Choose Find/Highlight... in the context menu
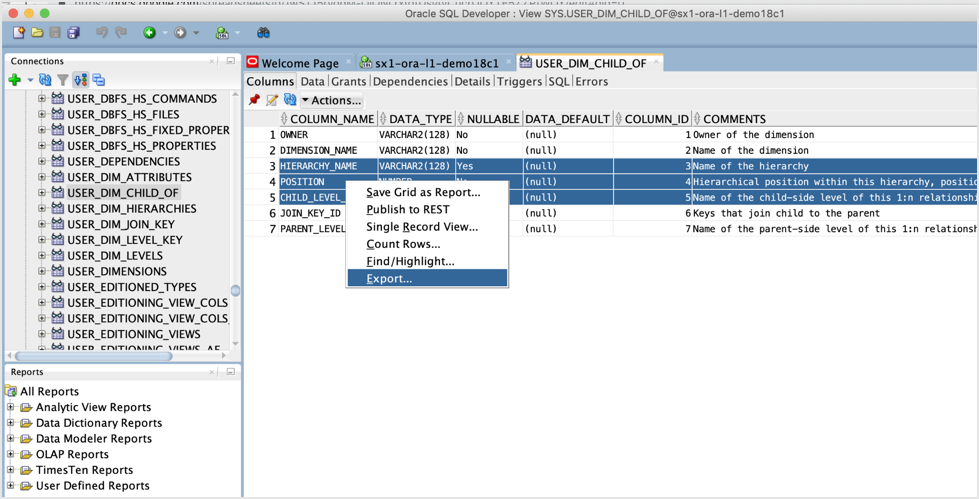This screenshot has width=979, height=499. (427, 261)
